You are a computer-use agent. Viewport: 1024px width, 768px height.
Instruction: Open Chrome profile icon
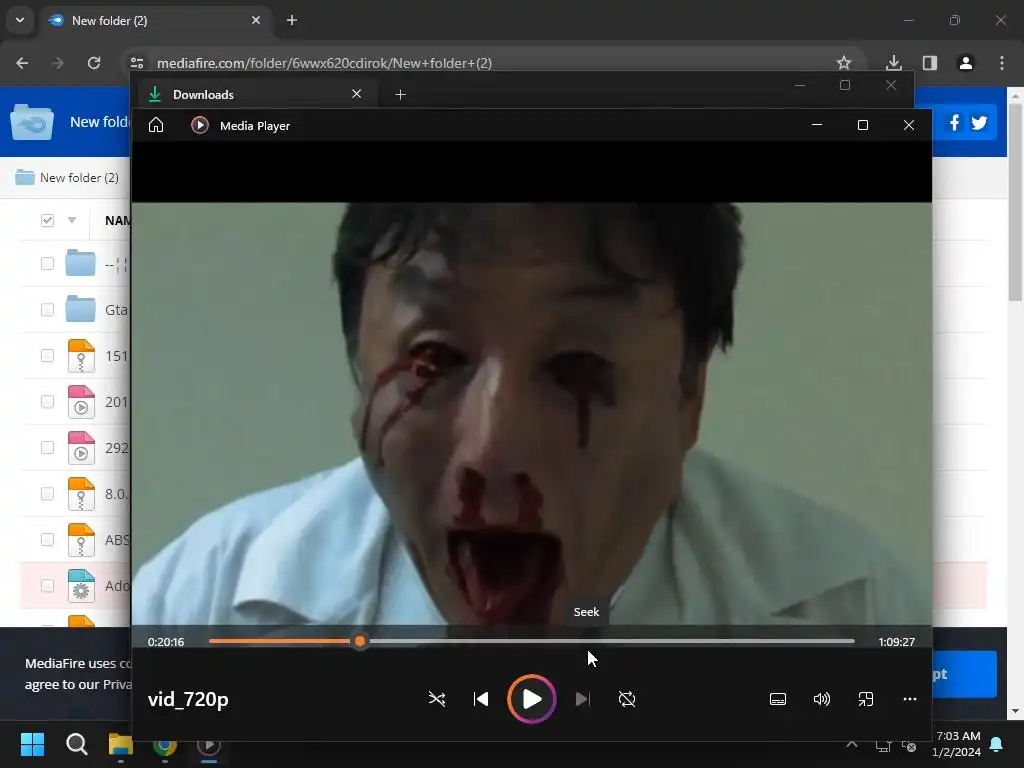(x=966, y=63)
